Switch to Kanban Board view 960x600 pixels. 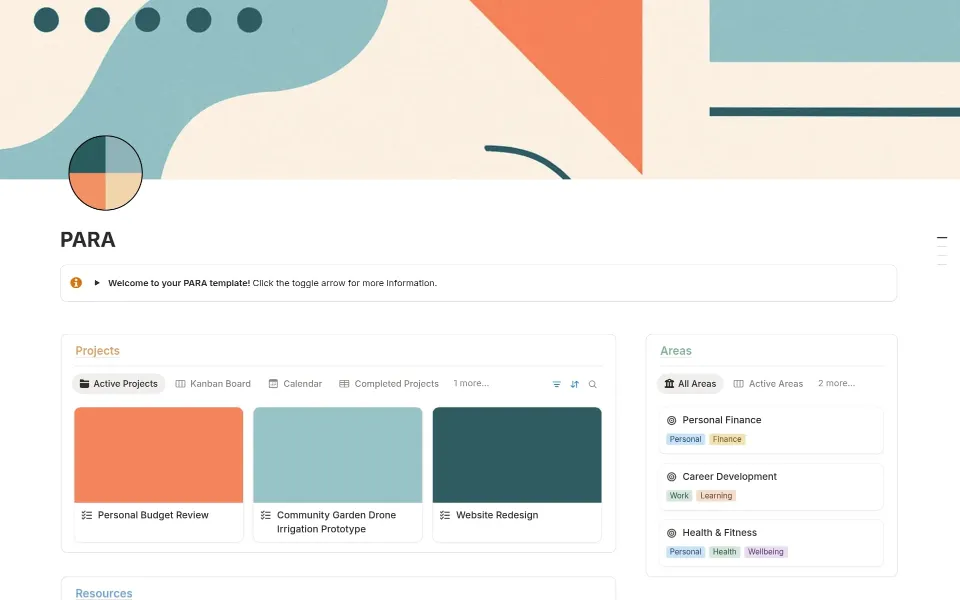pyautogui.click(x=213, y=384)
